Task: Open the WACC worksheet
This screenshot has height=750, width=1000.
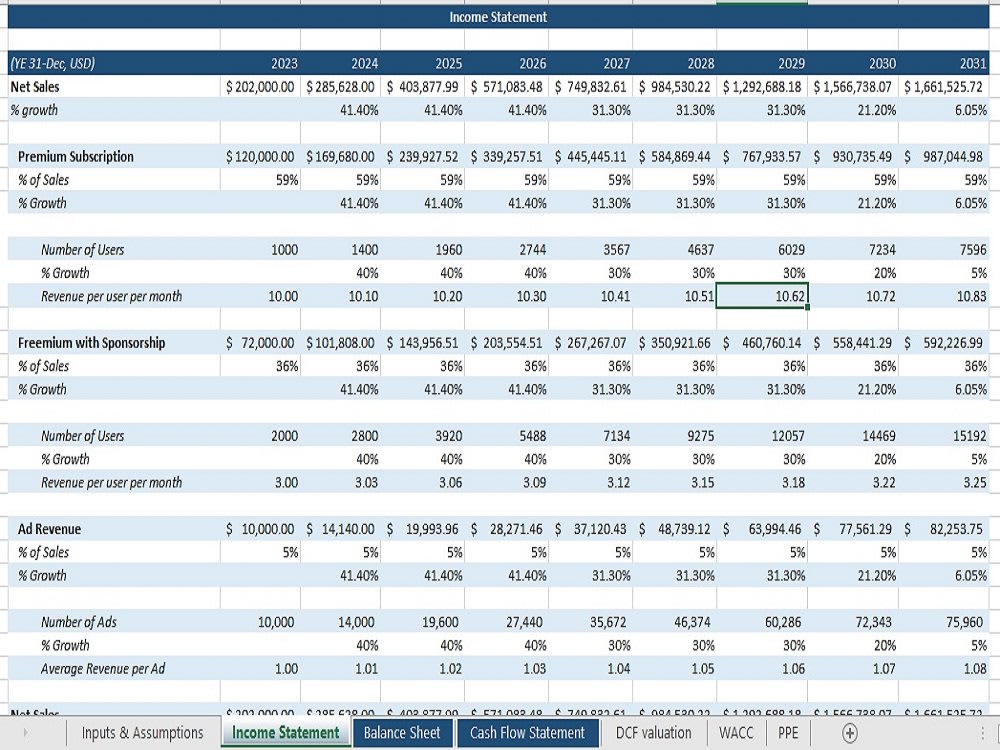Action: click(x=736, y=732)
